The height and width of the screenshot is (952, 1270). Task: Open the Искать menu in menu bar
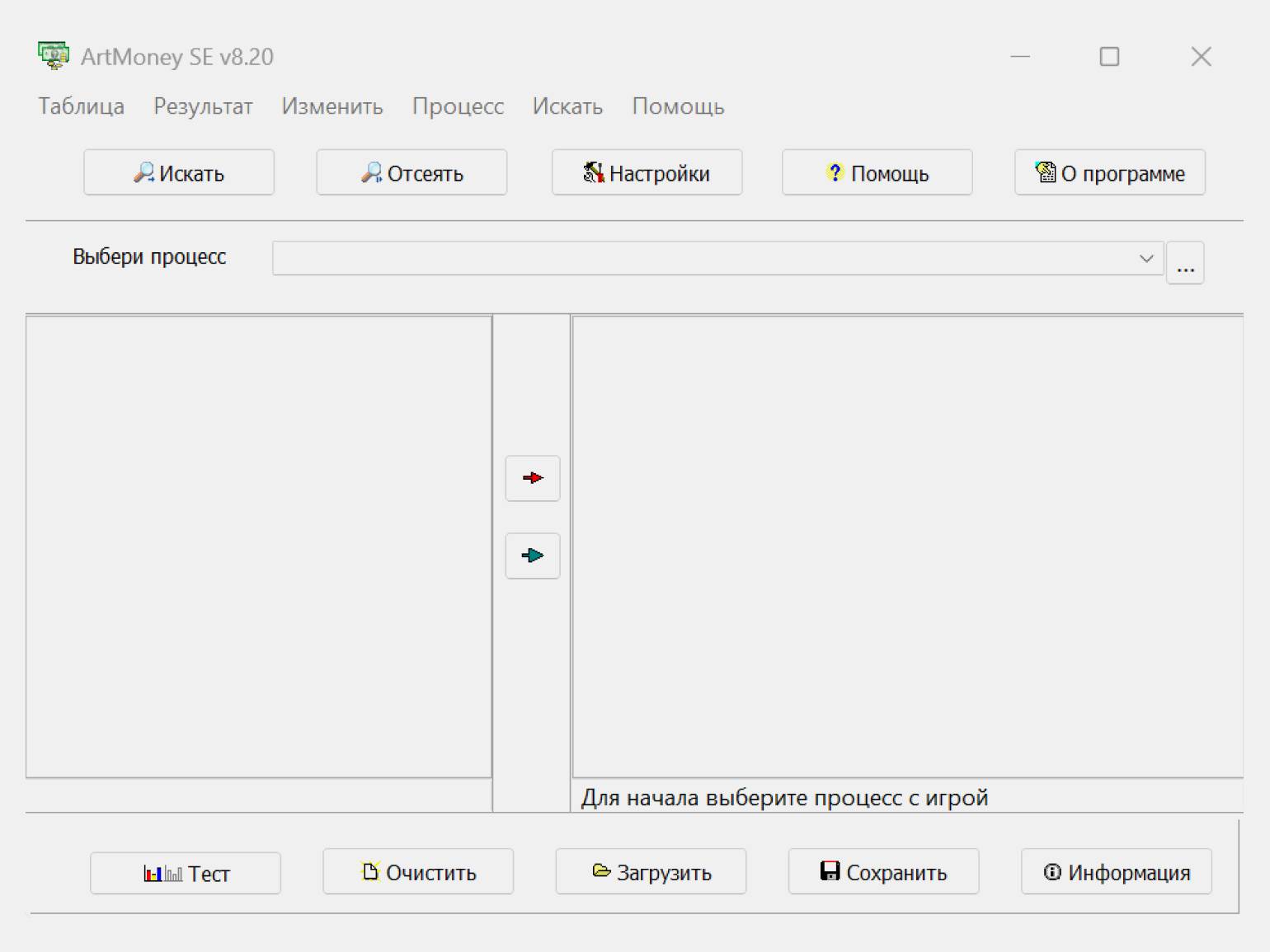coord(567,106)
